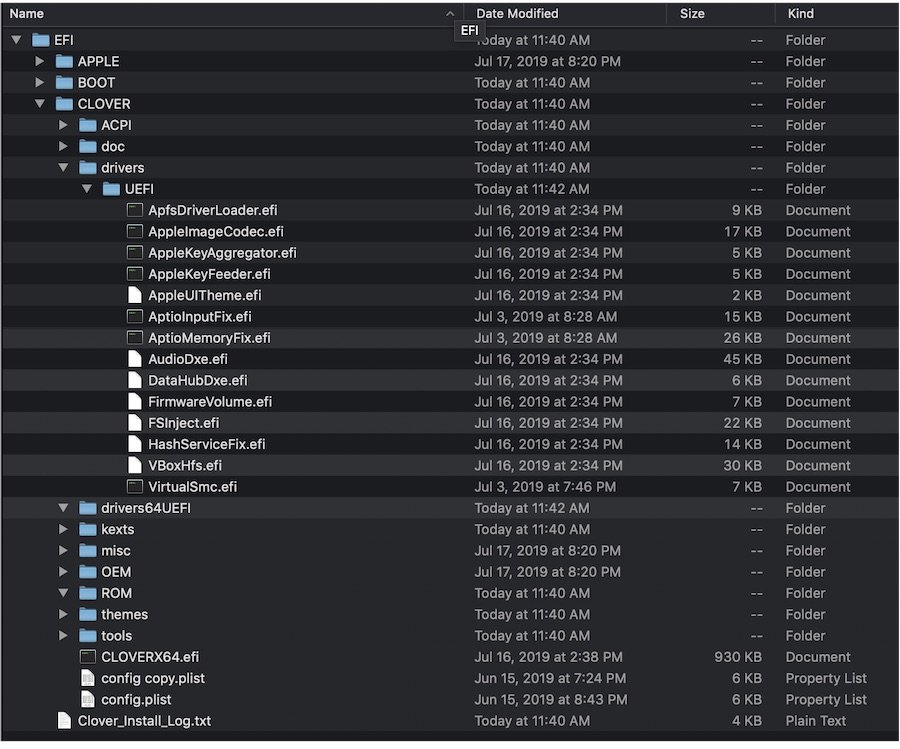Click Plain Text kind of Clover_Install_Log.txt
The height and width of the screenshot is (749, 900).
[816, 720]
